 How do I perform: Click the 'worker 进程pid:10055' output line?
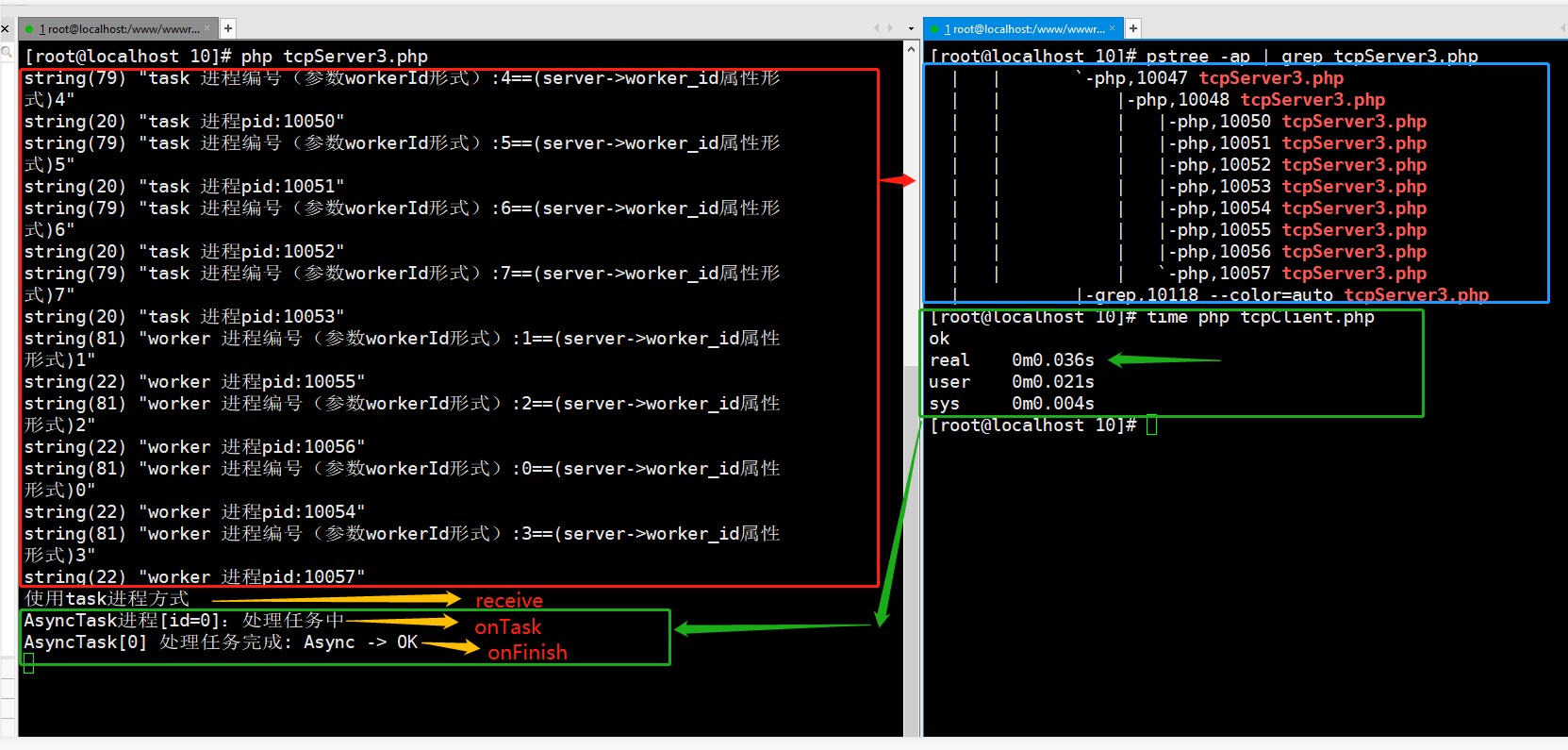click(x=194, y=382)
